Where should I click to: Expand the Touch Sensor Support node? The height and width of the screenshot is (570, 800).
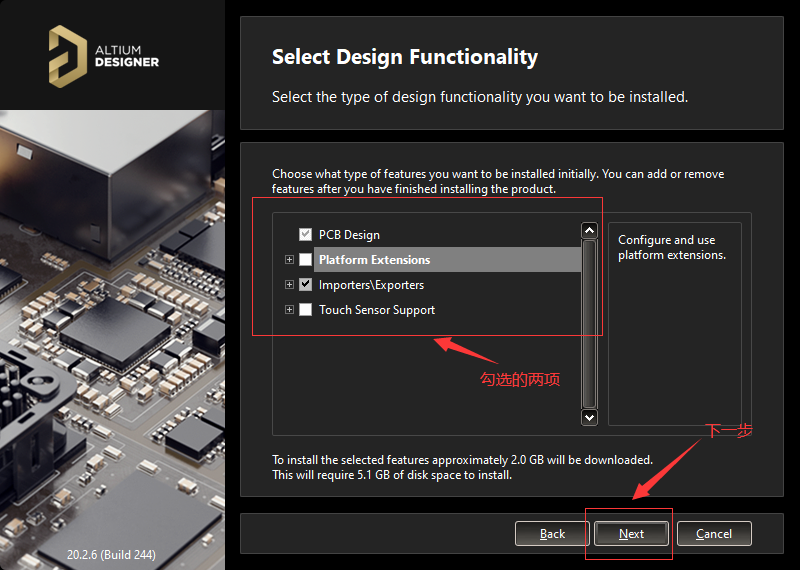pyautogui.click(x=289, y=310)
